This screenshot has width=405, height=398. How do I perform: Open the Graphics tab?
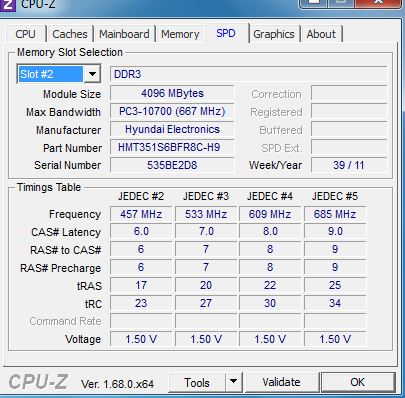point(274,34)
